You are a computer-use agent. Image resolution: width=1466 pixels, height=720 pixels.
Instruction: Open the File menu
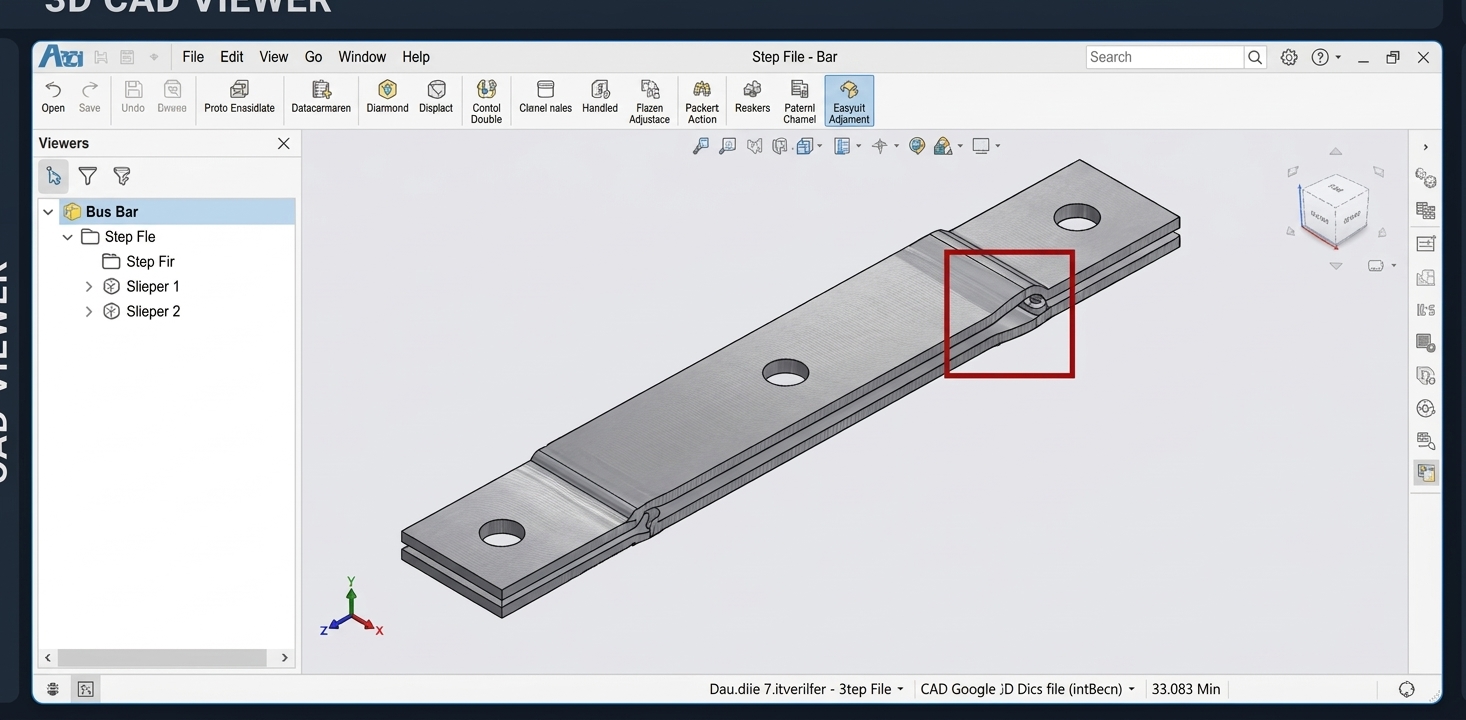pyautogui.click(x=193, y=57)
